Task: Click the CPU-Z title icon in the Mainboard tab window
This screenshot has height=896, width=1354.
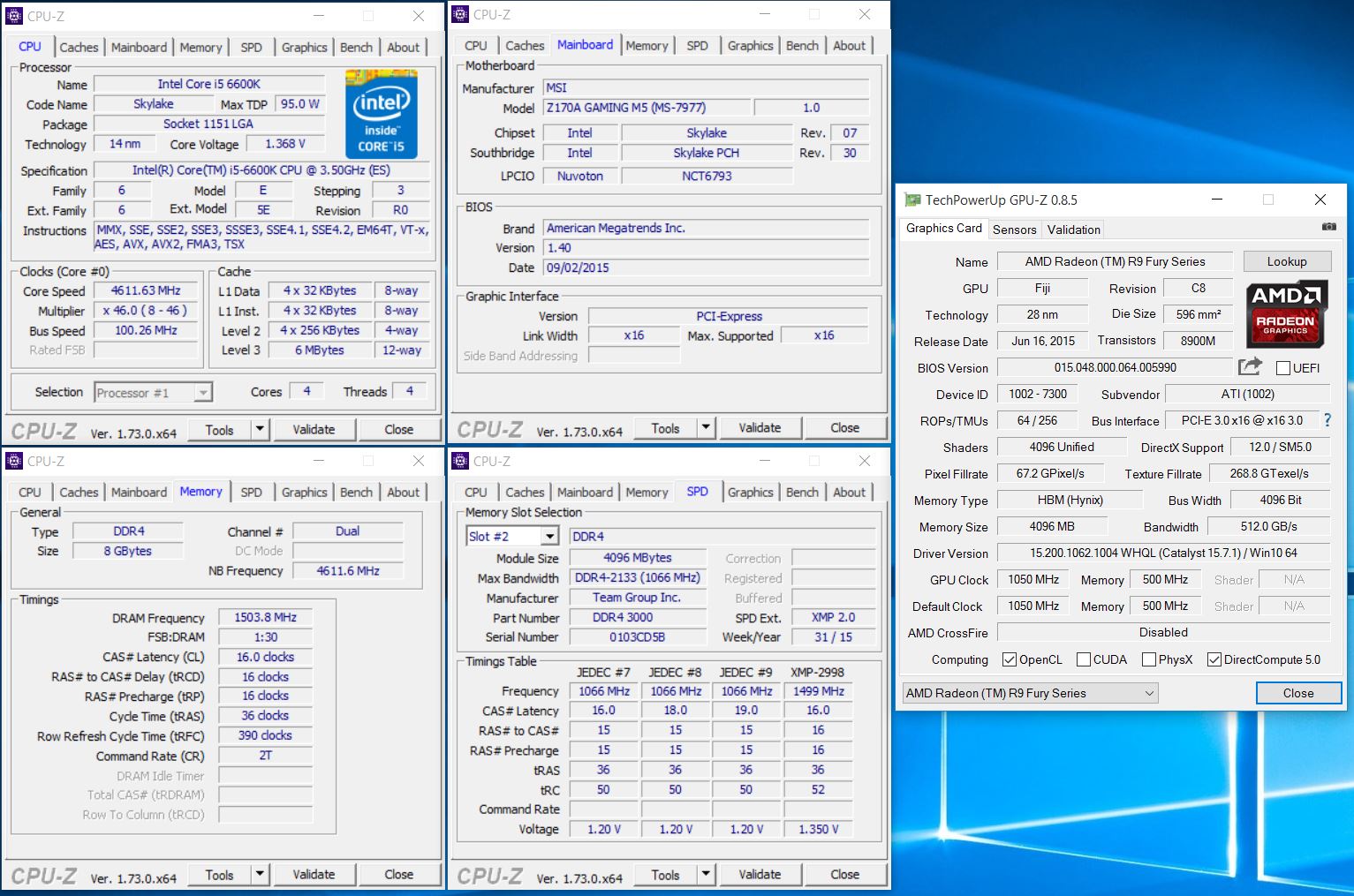Action: tap(460, 14)
